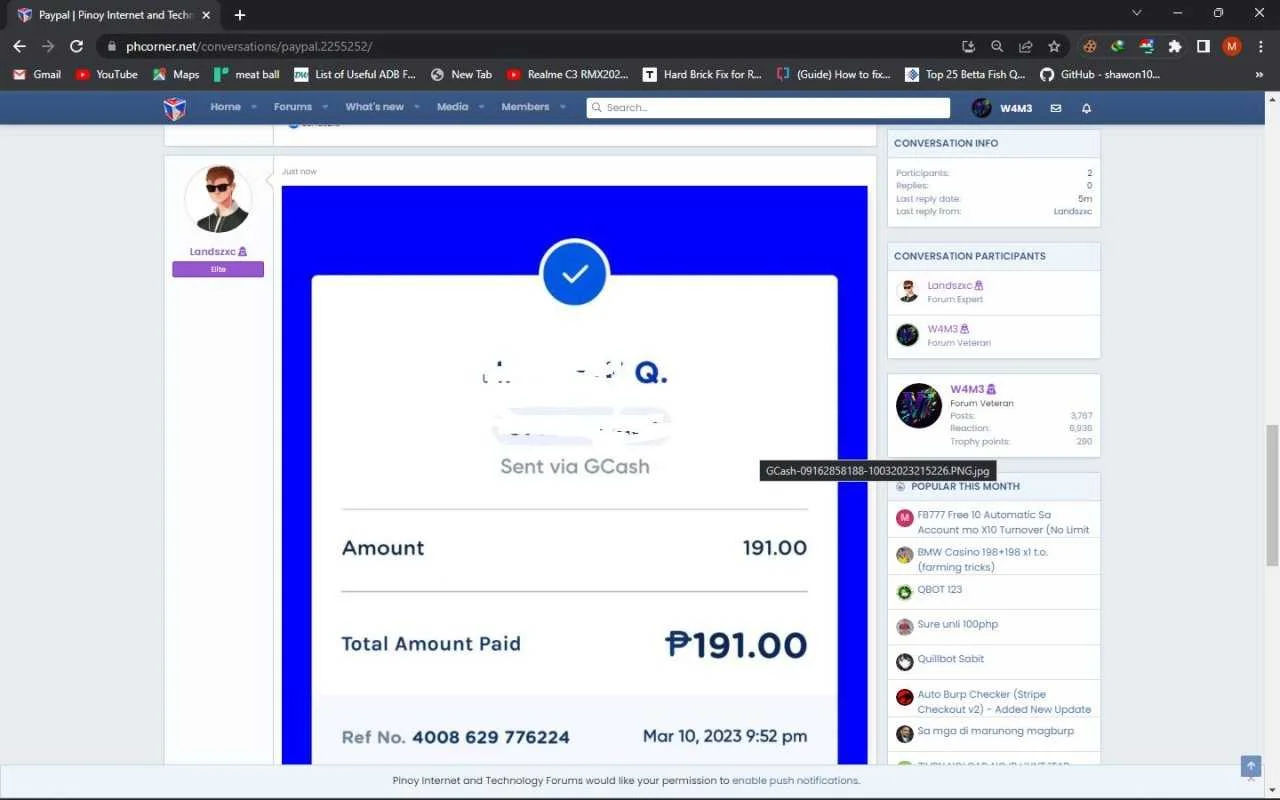1280x800 pixels.
Task: Open the alerts bell icon
Action: (x=1086, y=108)
